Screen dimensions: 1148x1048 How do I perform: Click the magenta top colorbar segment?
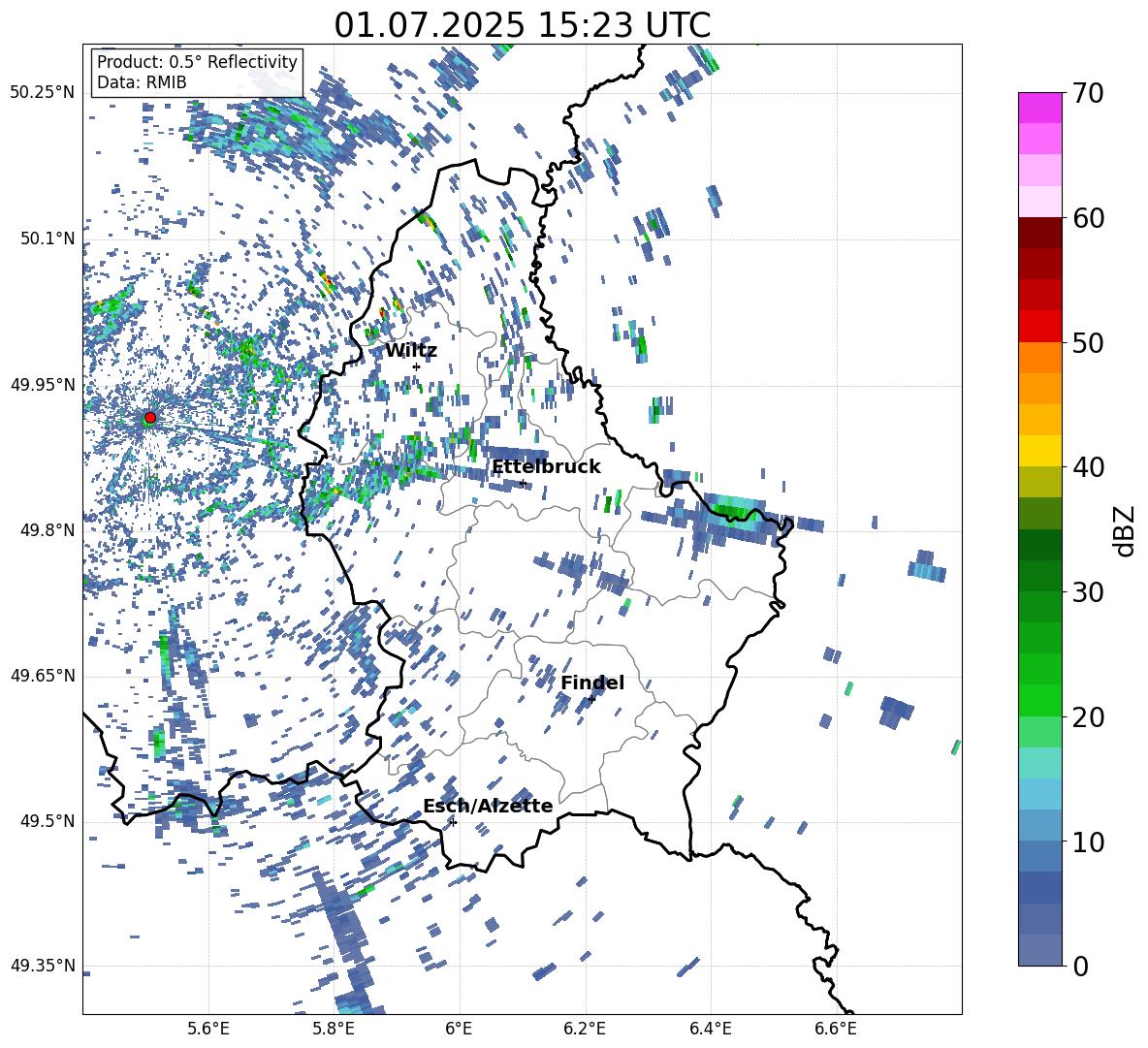click(1039, 108)
